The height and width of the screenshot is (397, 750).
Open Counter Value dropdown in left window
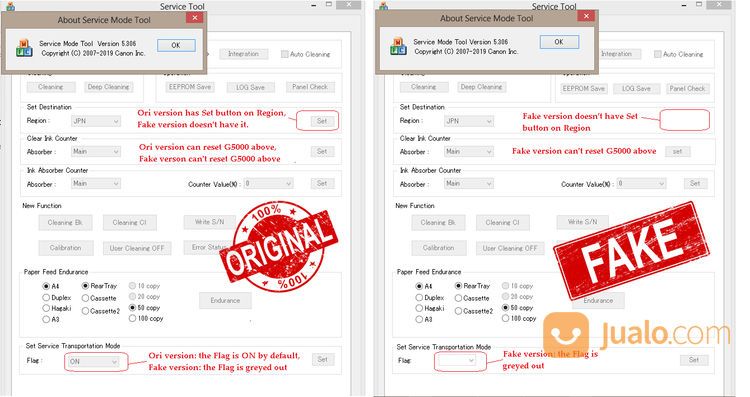pyautogui.click(x=268, y=184)
